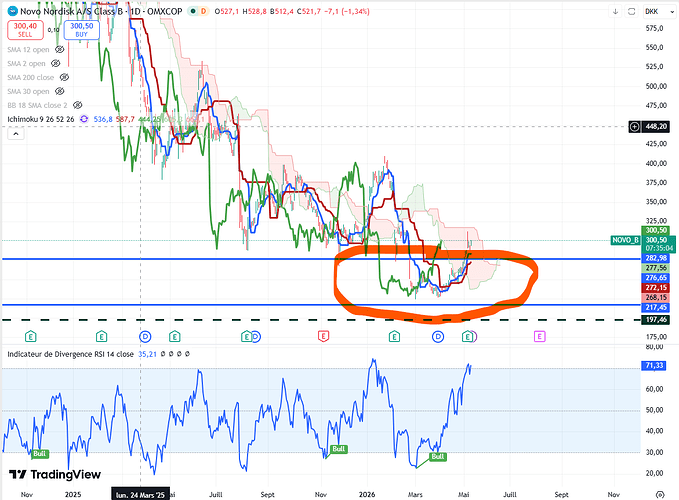This screenshot has width=679, height=500.
Task: Click the auto-fit frame icon next to DKK
Action: coord(631,12)
